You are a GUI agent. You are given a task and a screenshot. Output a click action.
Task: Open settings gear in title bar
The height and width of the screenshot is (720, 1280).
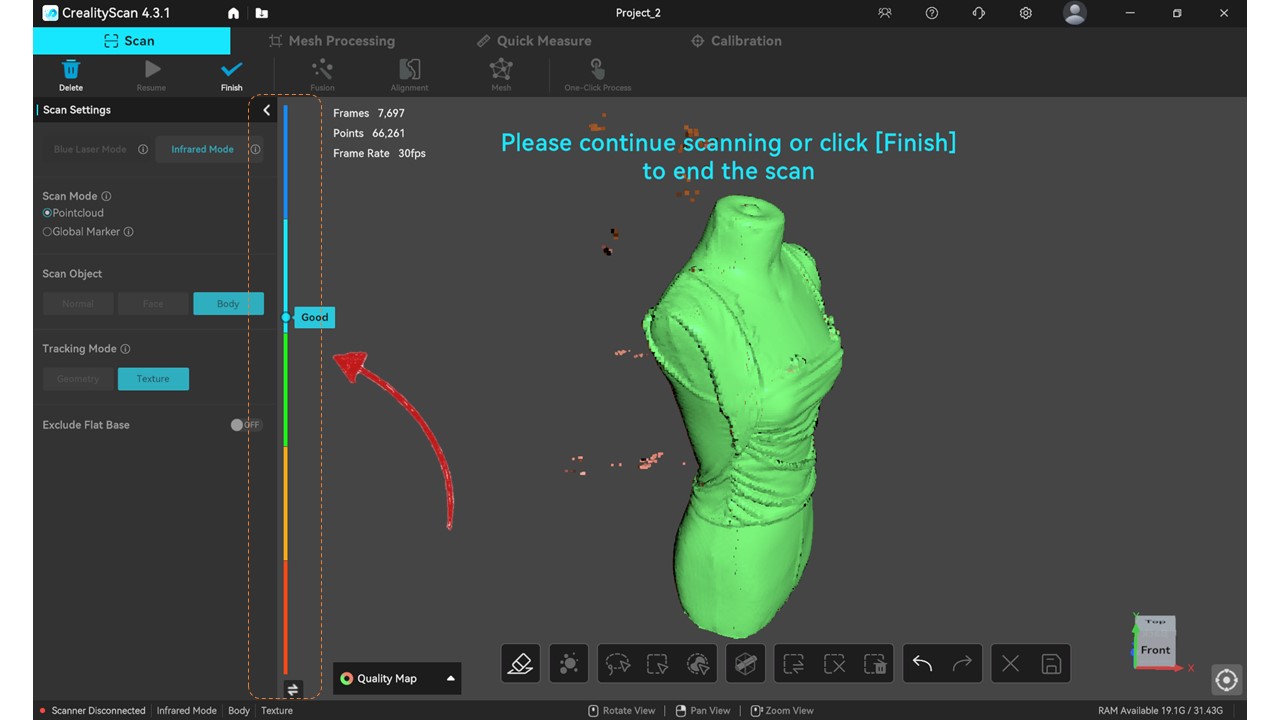(x=1026, y=13)
